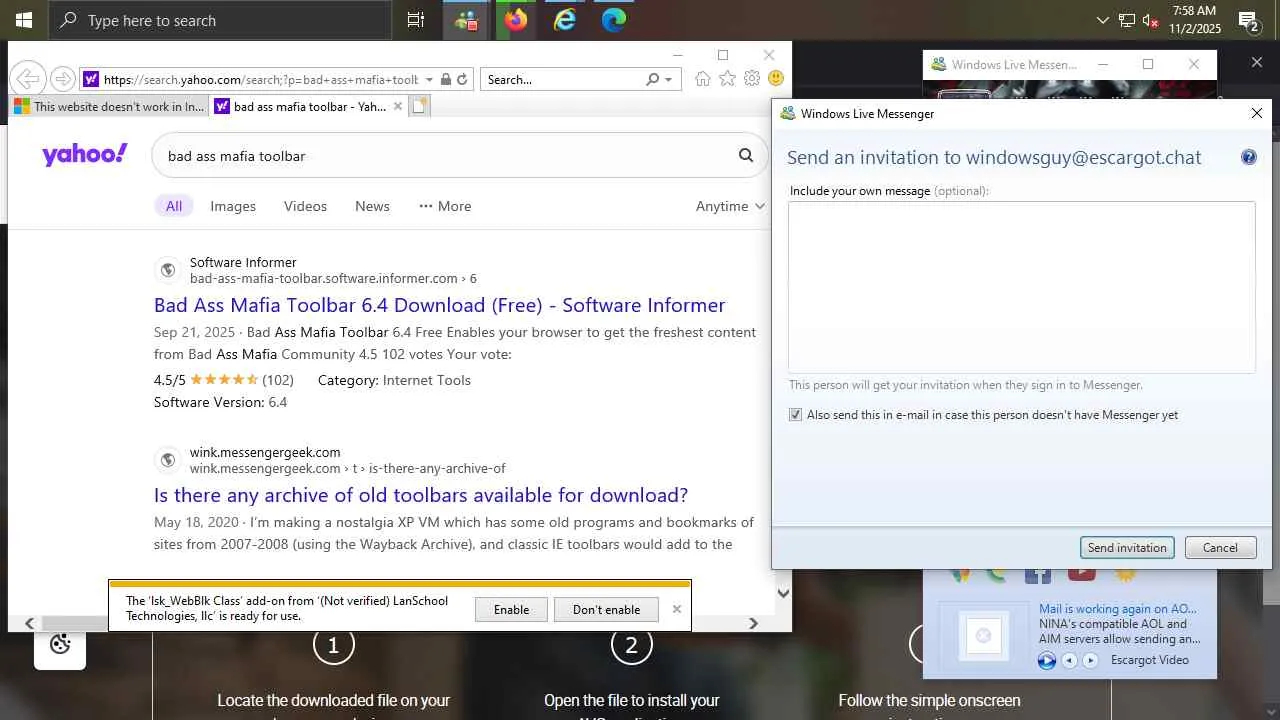This screenshot has width=1280, height=720.
Task: Click the IE 'Search...' input box
Action: point(562,79)
